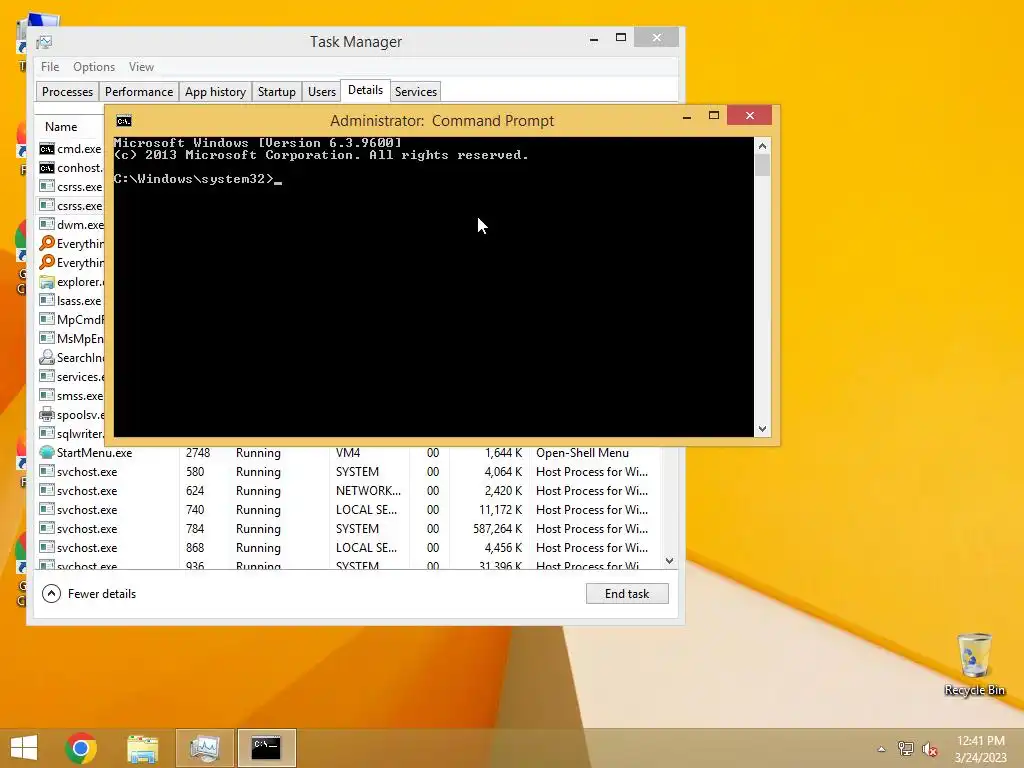The width and height of the screenshot is (1024, 768).
Task: Click the End task button
Action: (x=627, y=594)
